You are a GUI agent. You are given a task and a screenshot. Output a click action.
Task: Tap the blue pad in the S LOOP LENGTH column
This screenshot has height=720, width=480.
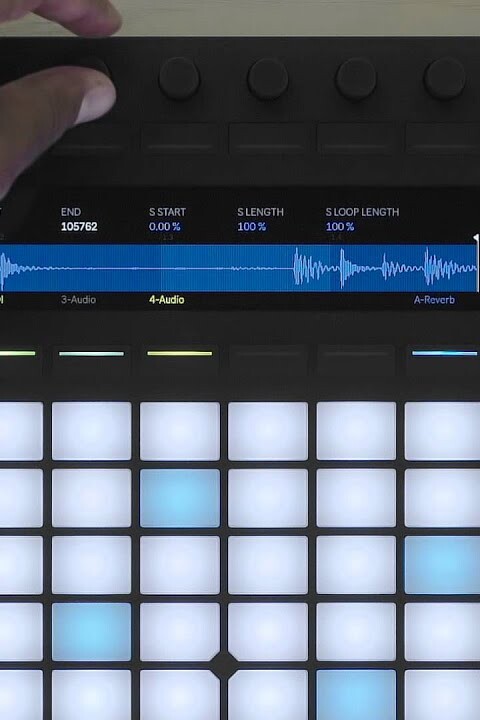[356, 695]
